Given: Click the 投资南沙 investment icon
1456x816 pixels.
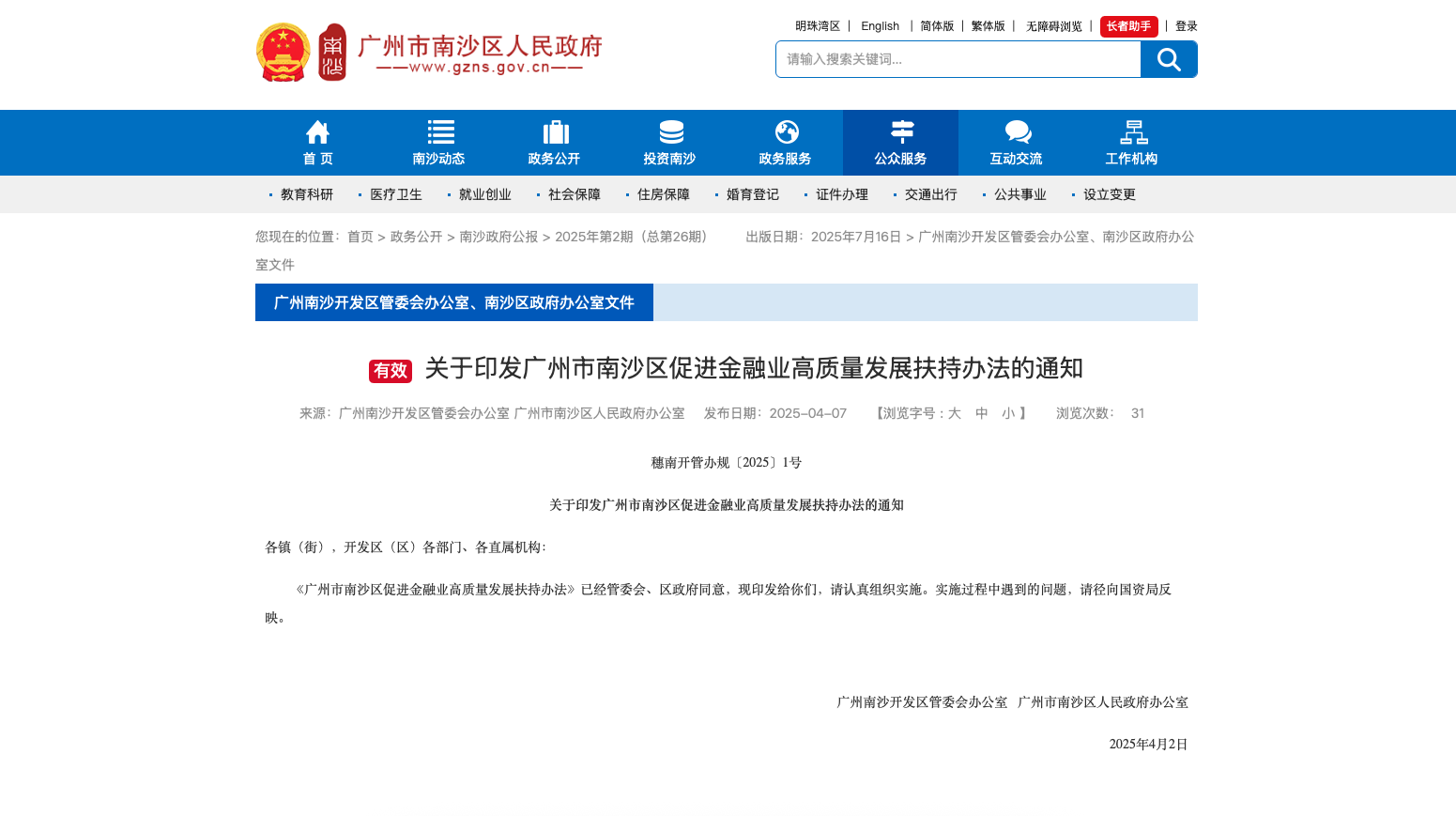Looking at the screenshot, I should click(670, 131).
